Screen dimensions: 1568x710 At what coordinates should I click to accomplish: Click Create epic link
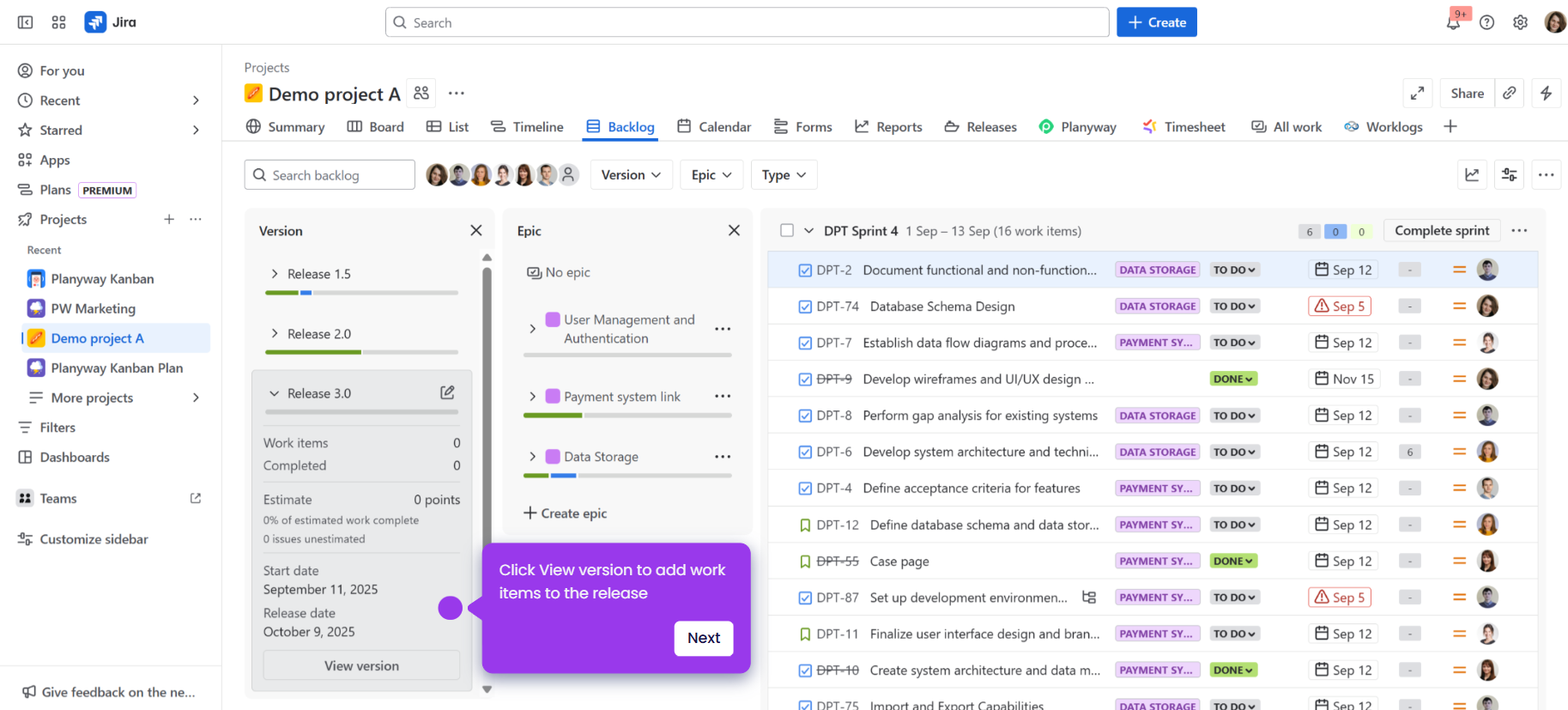pyautogui.click(x=566, y=513)
